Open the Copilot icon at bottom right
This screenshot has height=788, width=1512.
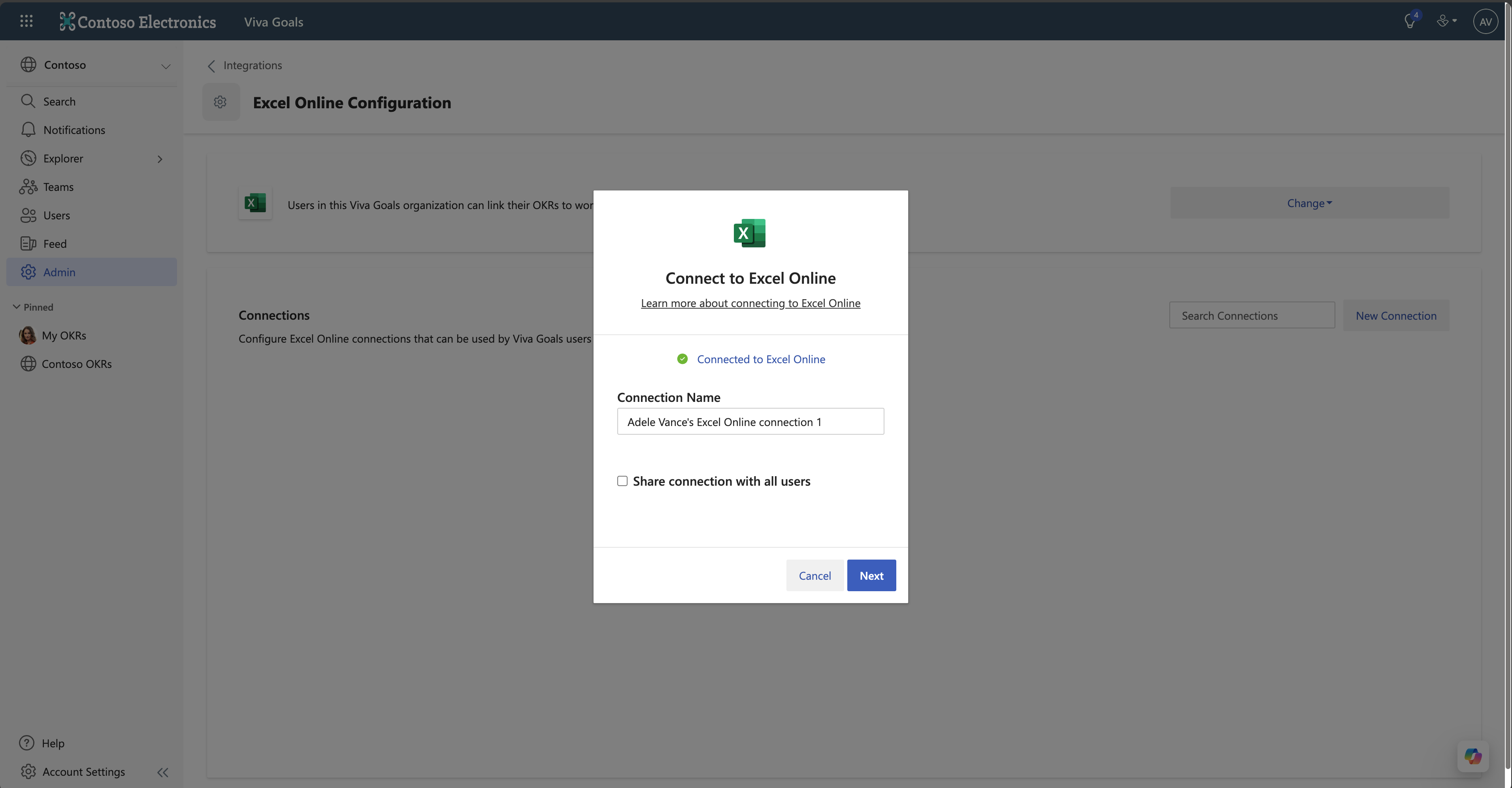(1472, 756)
